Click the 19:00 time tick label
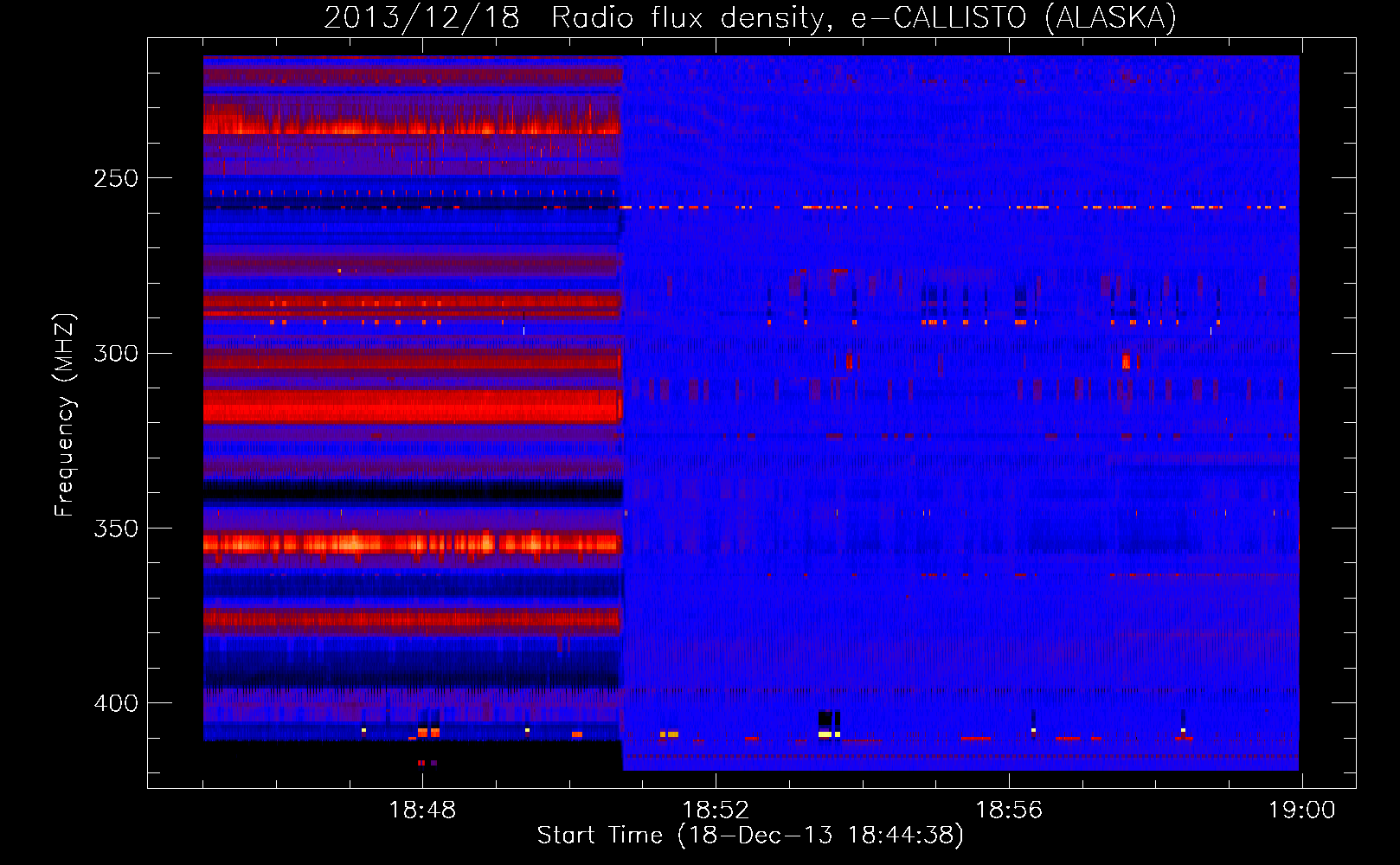1400x865 pixels. [1302, 811]
